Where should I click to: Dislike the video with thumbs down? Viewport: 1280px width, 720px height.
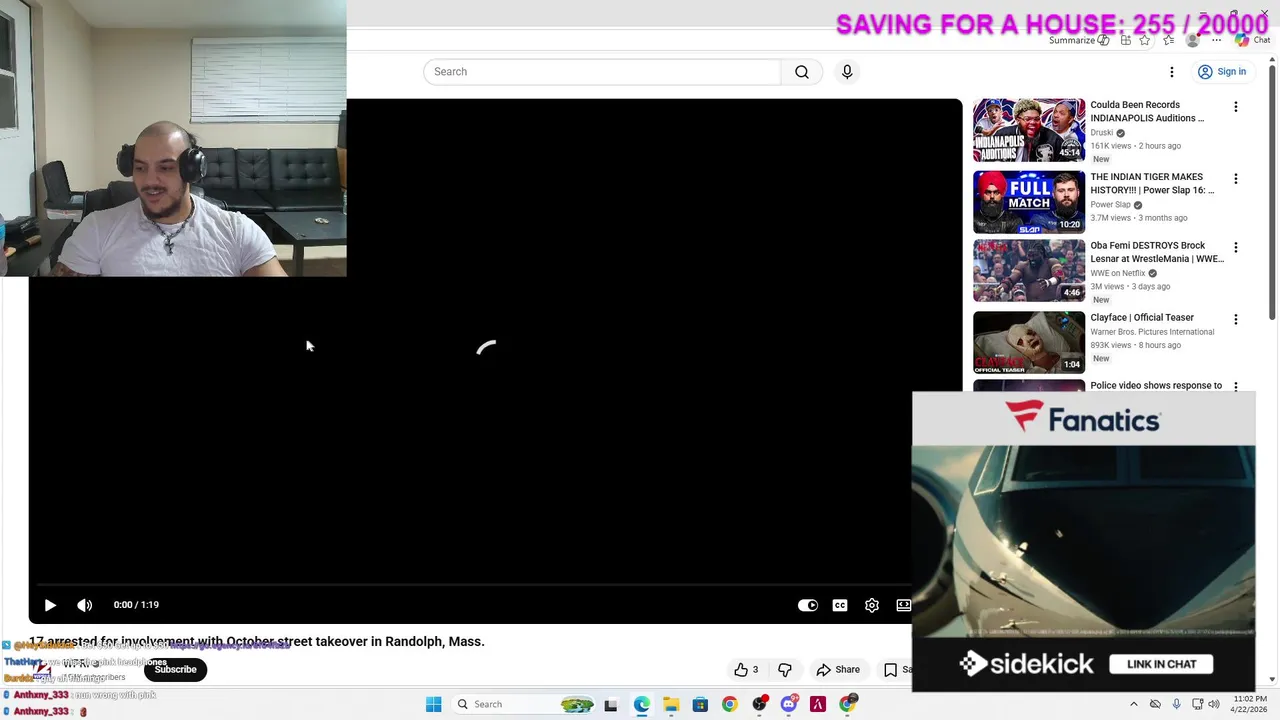coord(785,670)
